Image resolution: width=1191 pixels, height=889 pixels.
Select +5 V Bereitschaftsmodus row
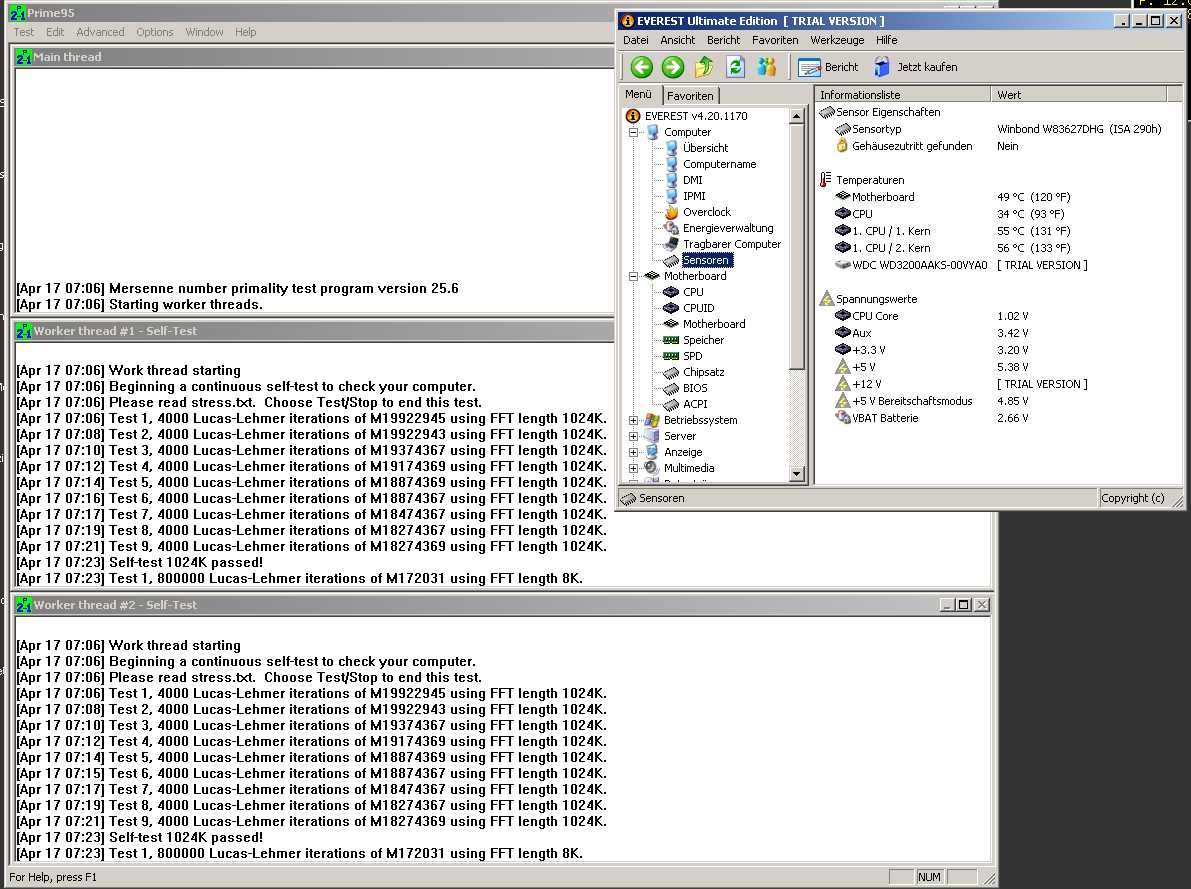(x=931, y=401)
